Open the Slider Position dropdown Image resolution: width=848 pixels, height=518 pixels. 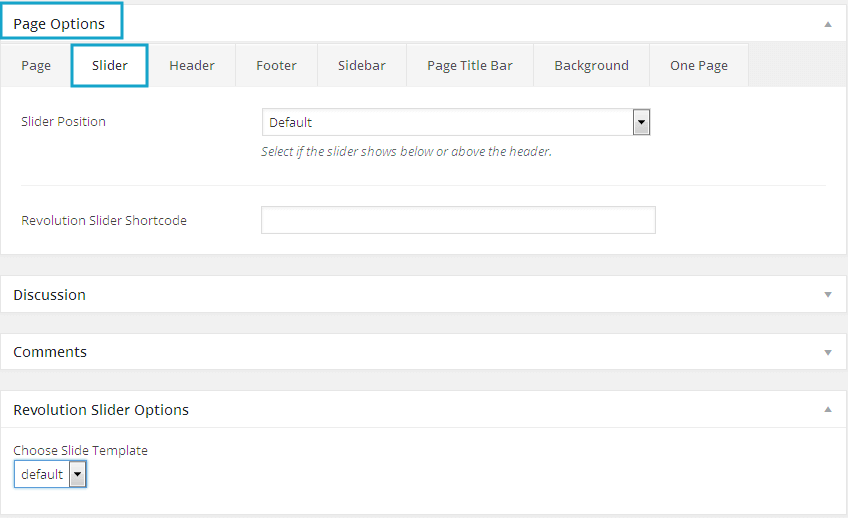[456, 122]
